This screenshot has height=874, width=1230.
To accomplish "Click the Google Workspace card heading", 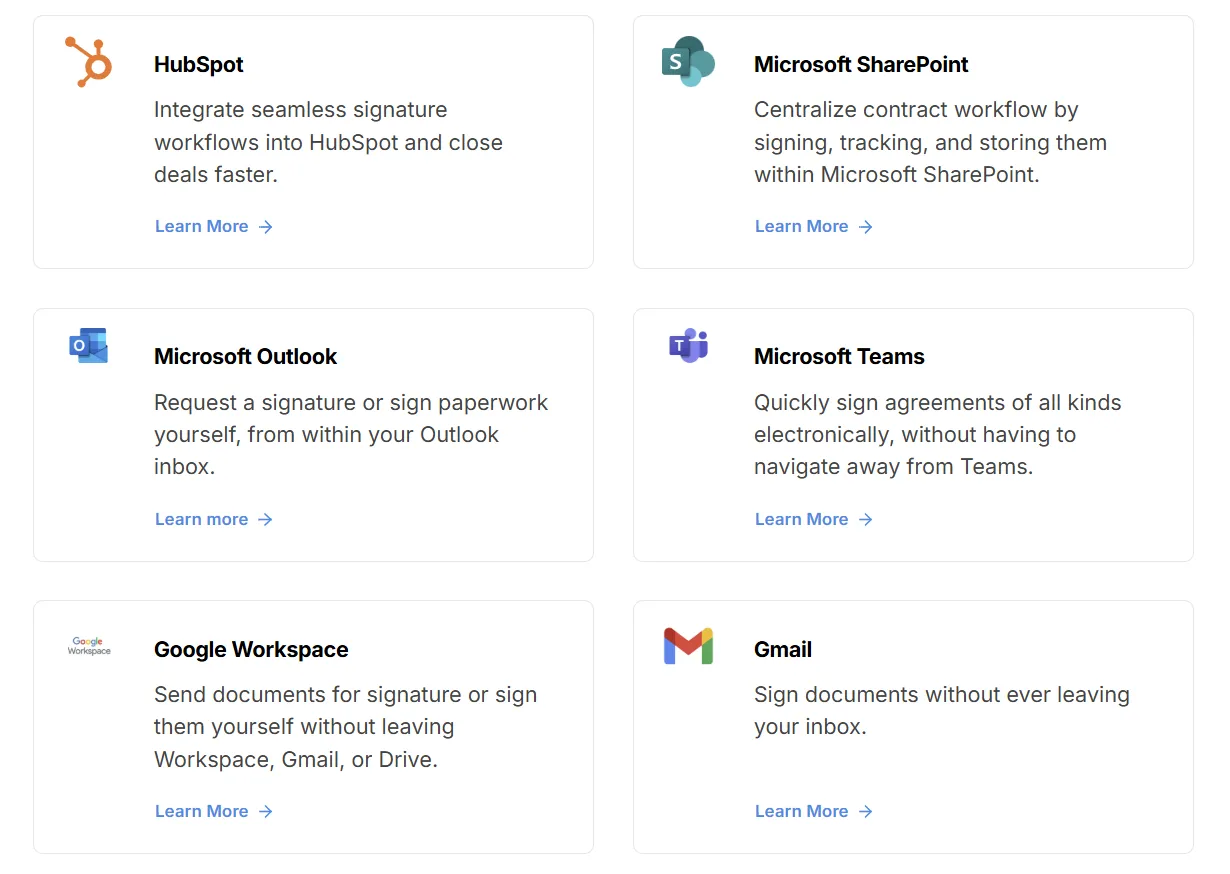I will [251, 649].
